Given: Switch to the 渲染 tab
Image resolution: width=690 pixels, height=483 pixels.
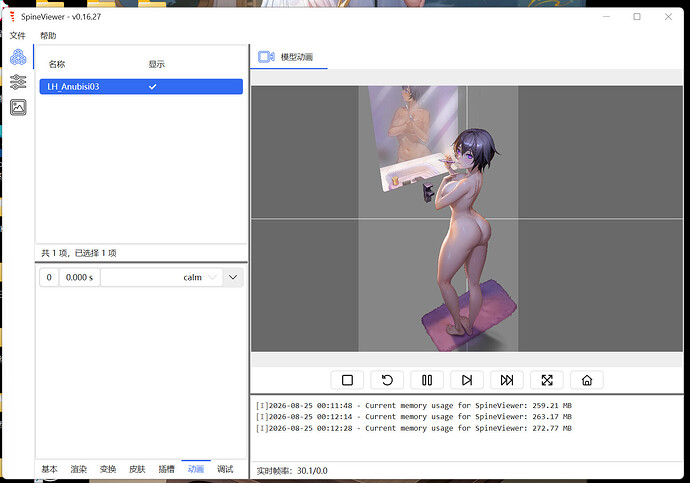Looking at the screenshot, I should 79,469.
